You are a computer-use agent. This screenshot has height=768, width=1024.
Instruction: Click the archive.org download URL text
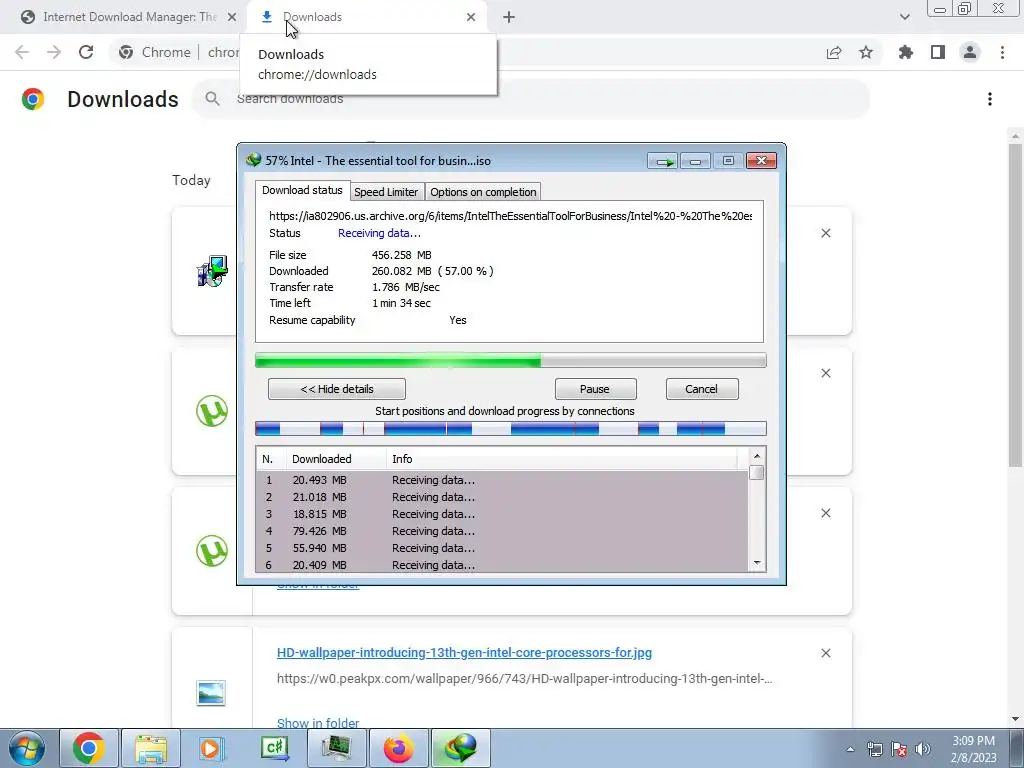coord(510,216)
